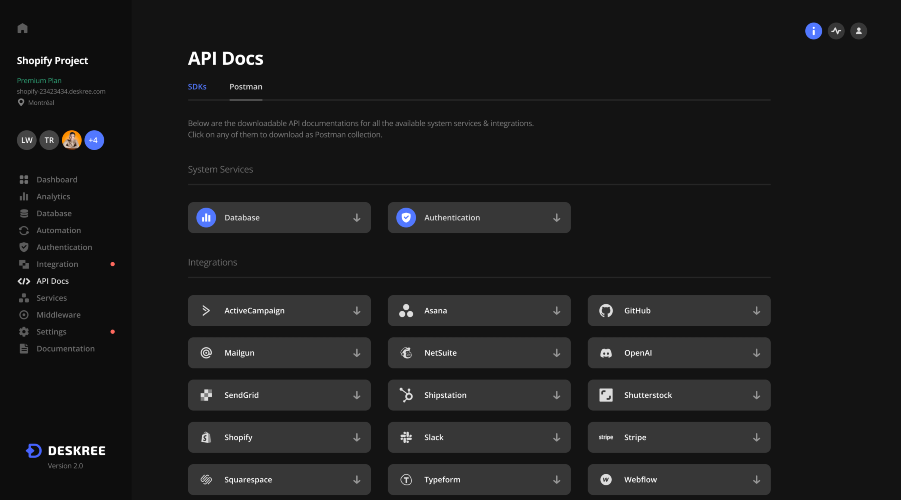Open the info icon in top bar

coord(813,31)
